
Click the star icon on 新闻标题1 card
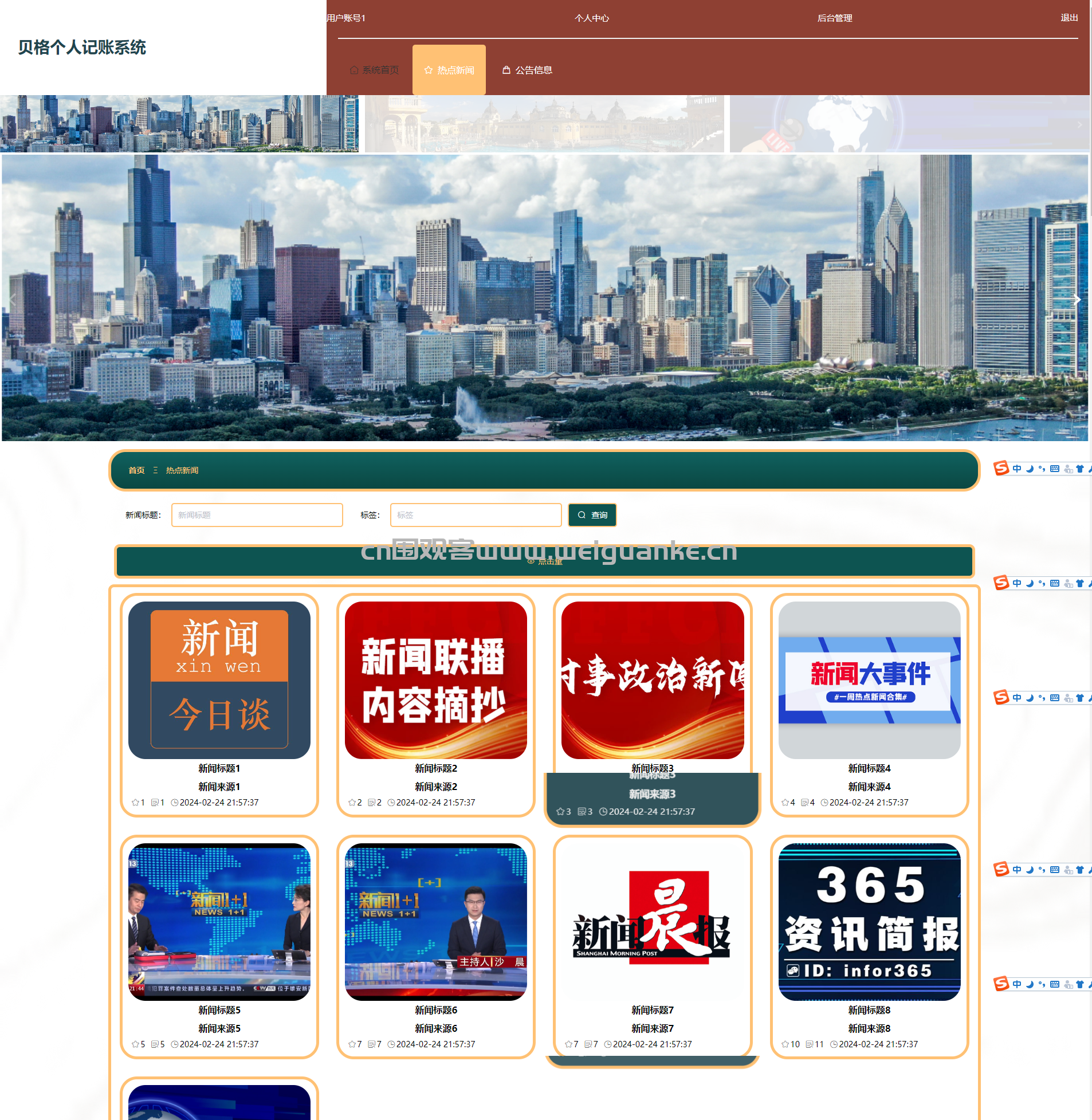135,803
